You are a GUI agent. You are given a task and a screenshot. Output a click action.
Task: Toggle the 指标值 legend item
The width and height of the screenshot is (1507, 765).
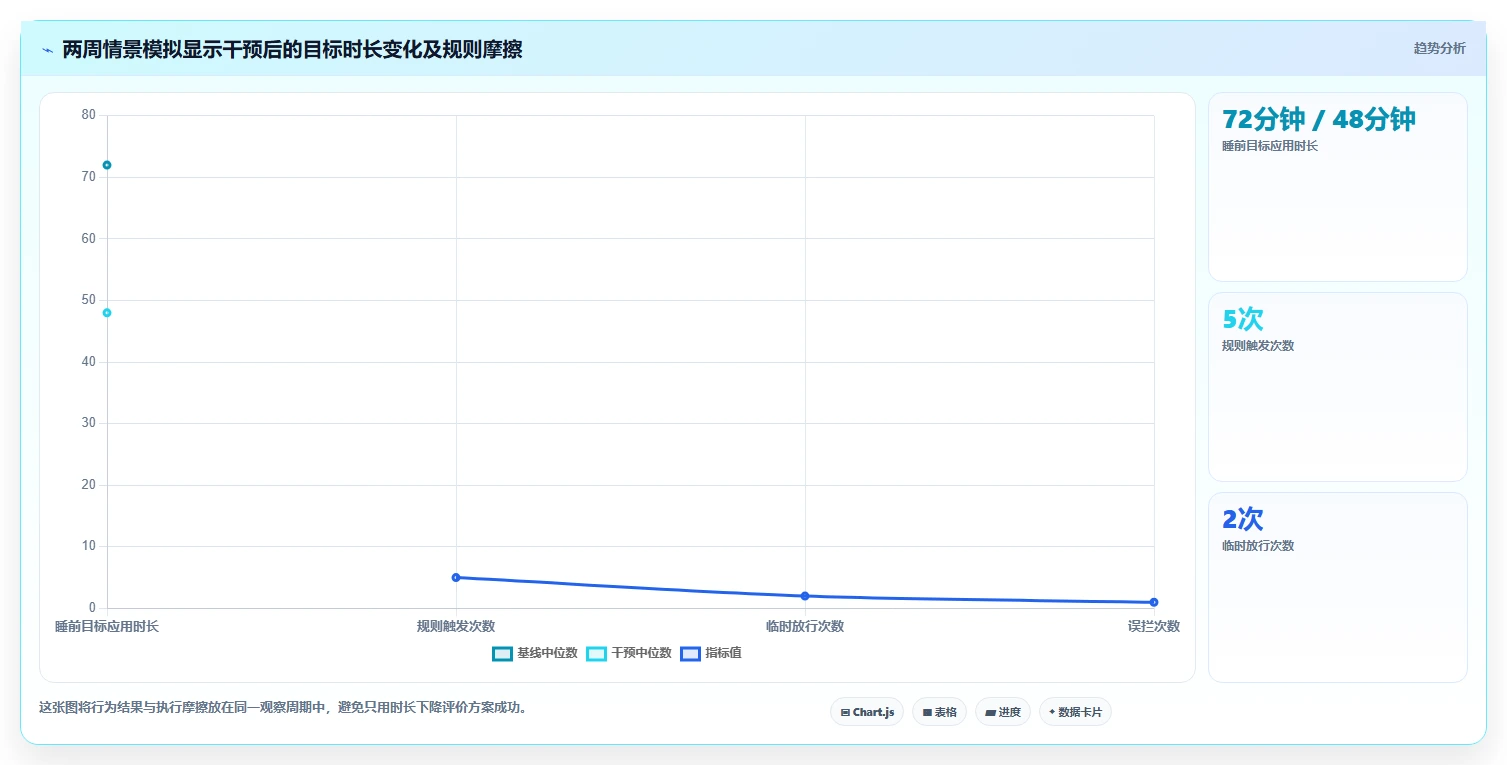coord(710,653)
